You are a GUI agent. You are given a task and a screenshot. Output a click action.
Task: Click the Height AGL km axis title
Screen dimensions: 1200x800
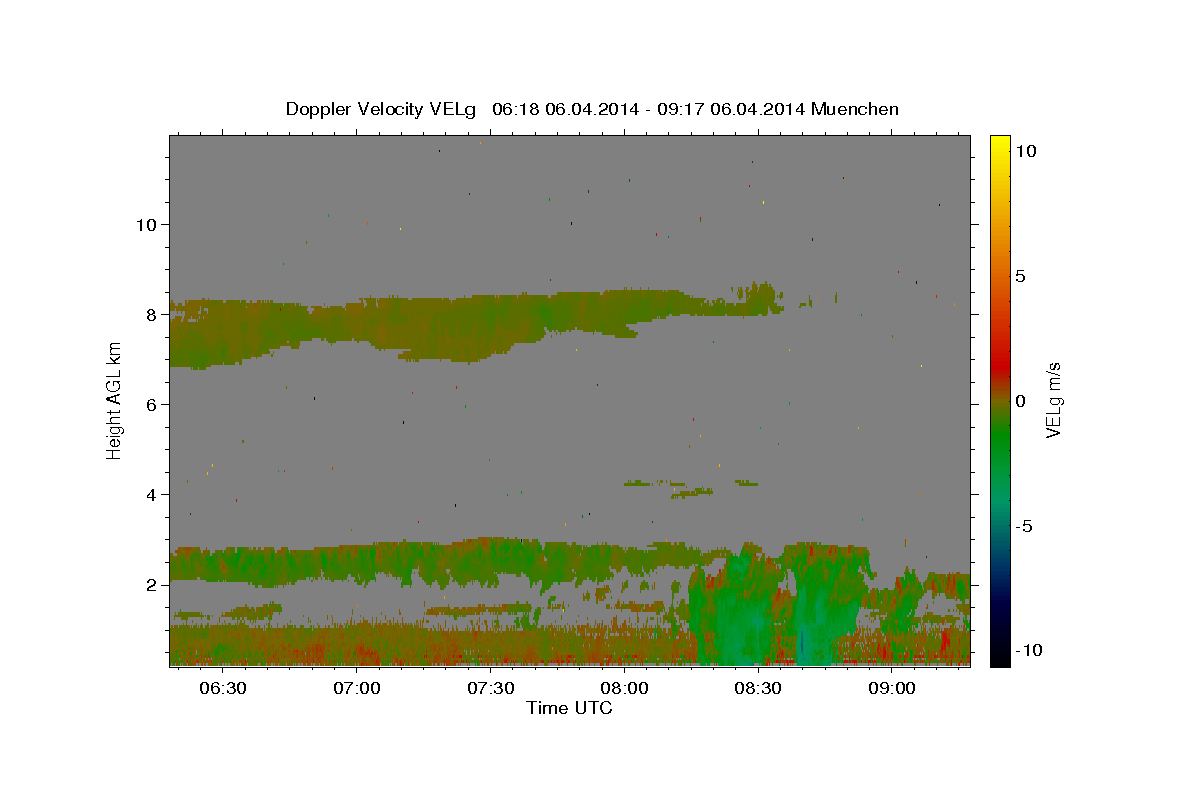click(114, 400)
